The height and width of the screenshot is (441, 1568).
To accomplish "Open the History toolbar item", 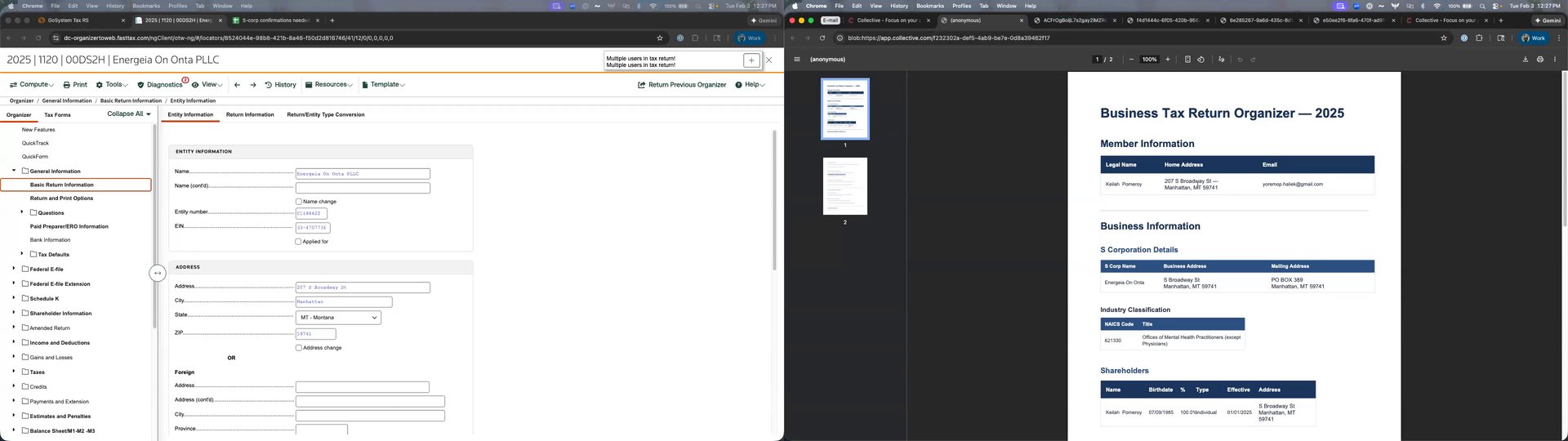I will 280,85.
